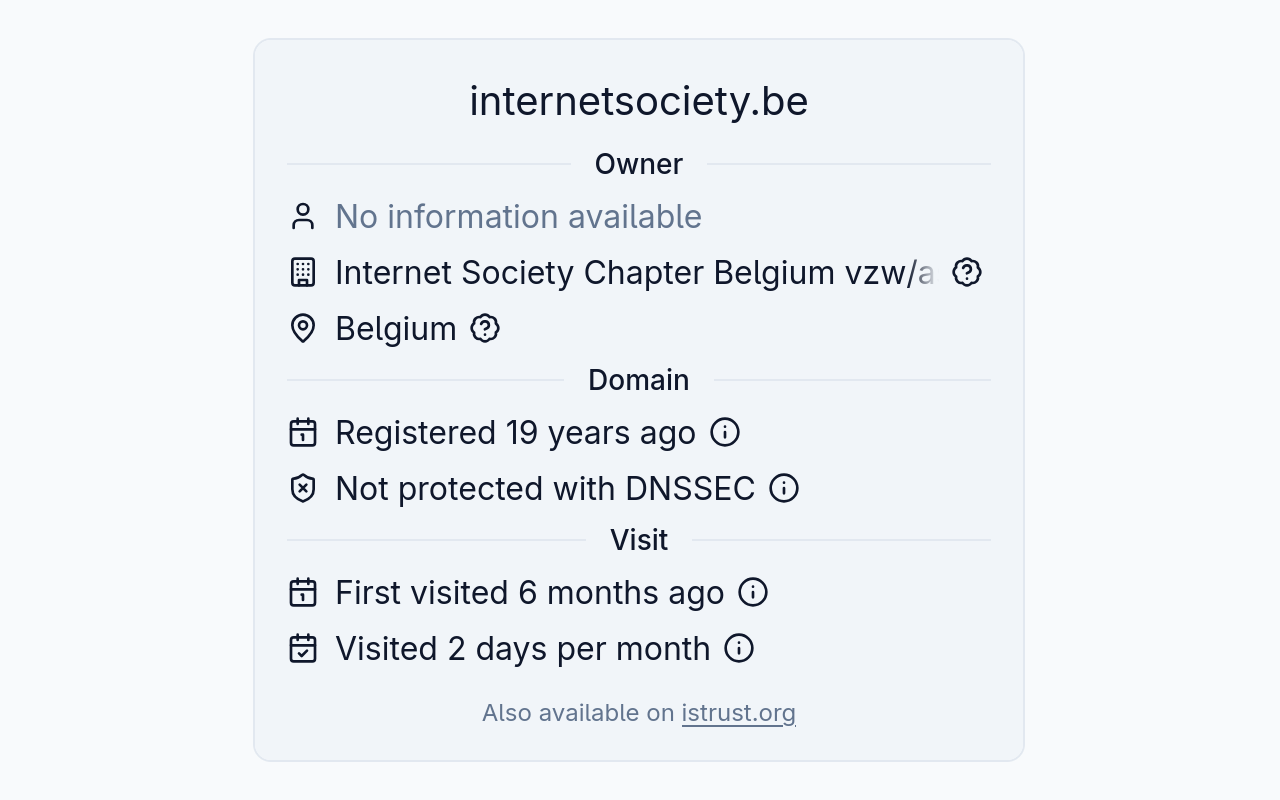The height and width of the screenshot is (800, 1280).
Task: Click the Owner section heading
Action: click(x=639, y=164)
